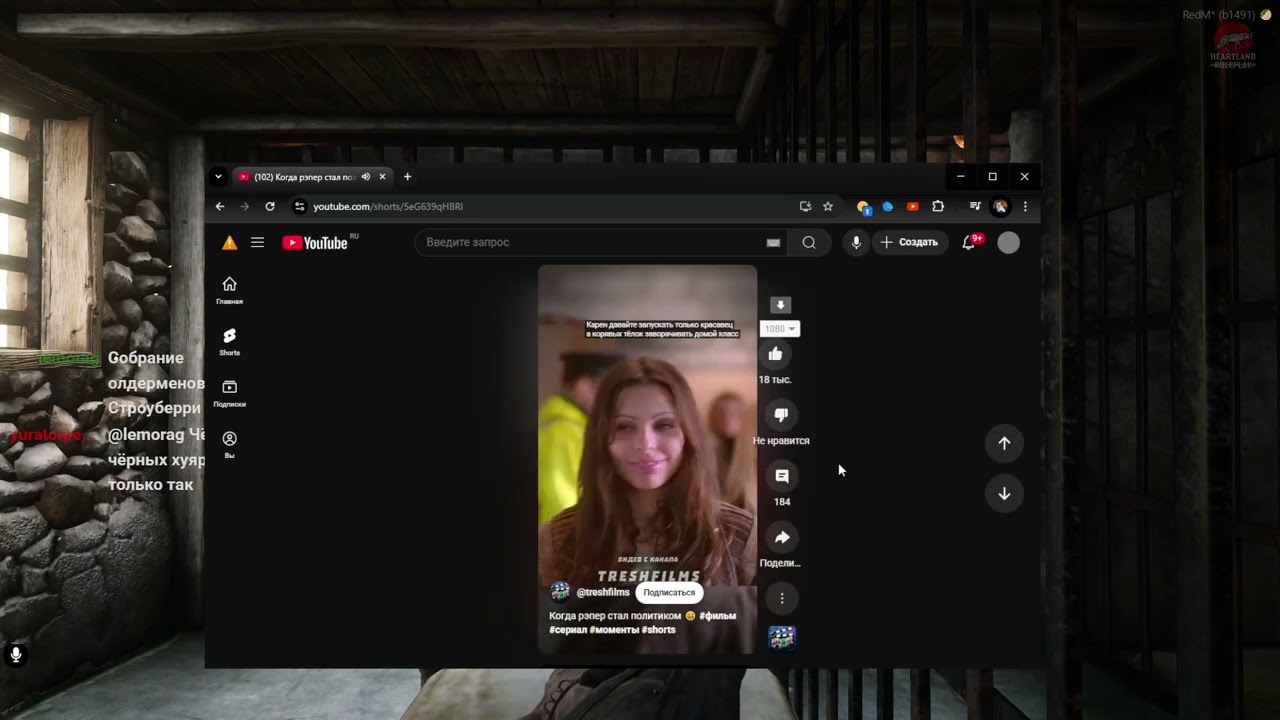This screenshot has height=720, width=1280.
Task: Dislike the short with thumbs down
Action: coord(781,415)
